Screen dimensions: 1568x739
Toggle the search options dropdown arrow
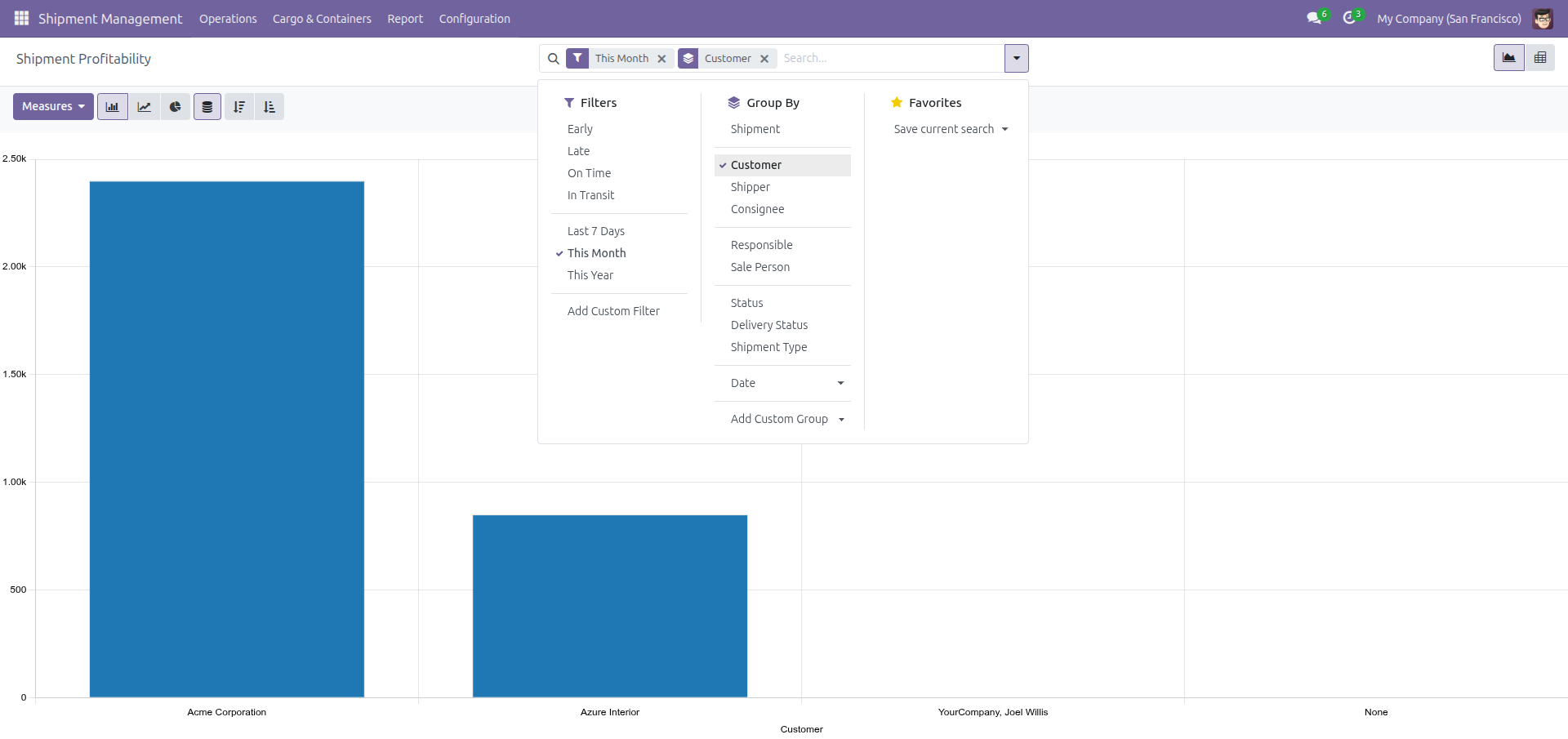pyautogui.click(x=1016, y=59)
